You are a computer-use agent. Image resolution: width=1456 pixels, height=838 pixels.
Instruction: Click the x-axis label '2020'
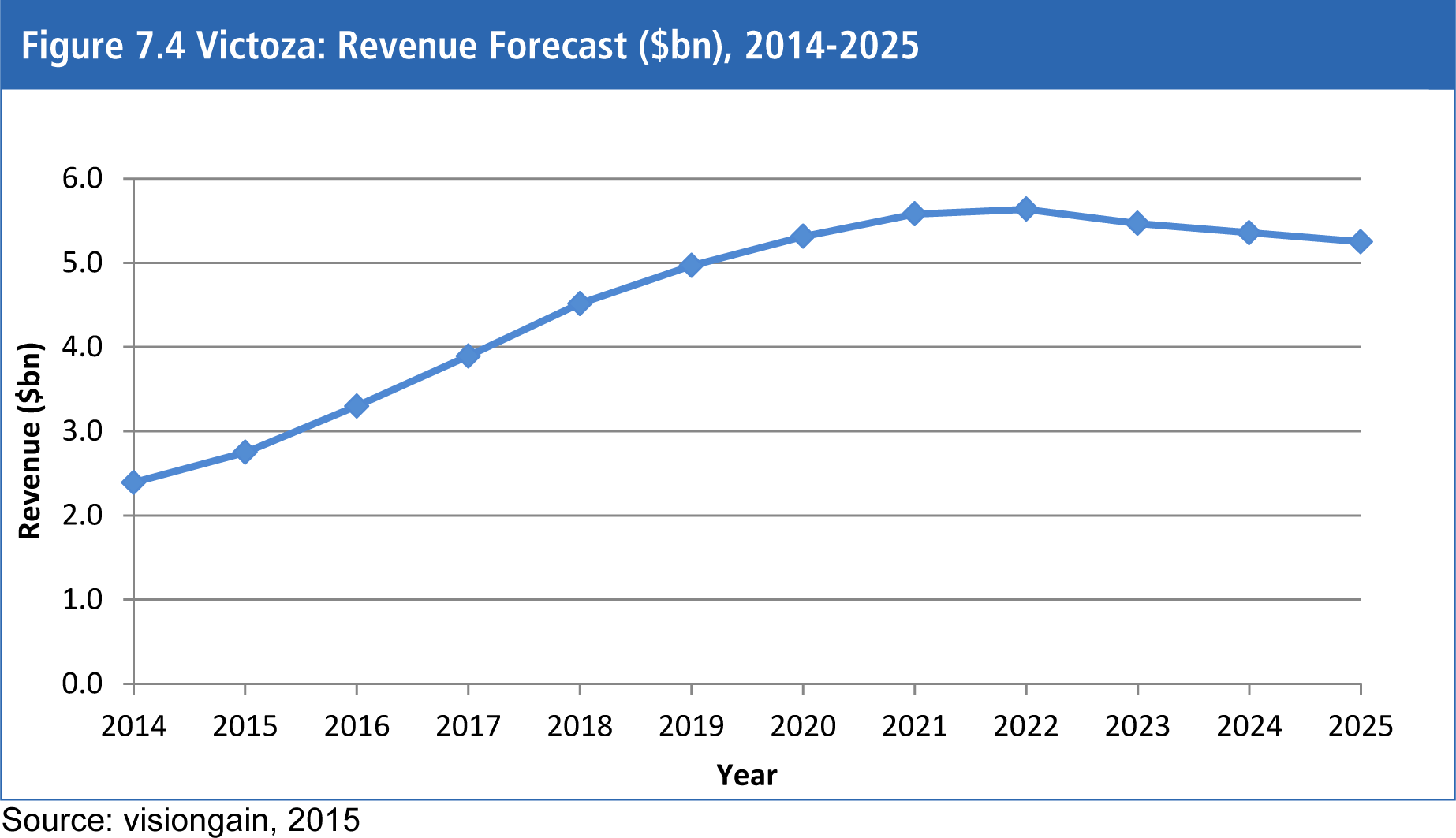pos(803,726)
